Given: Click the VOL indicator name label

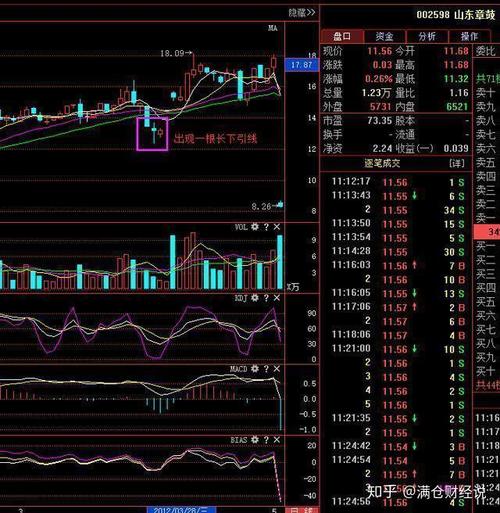Looking at the screenshot, I should point(241,227).
